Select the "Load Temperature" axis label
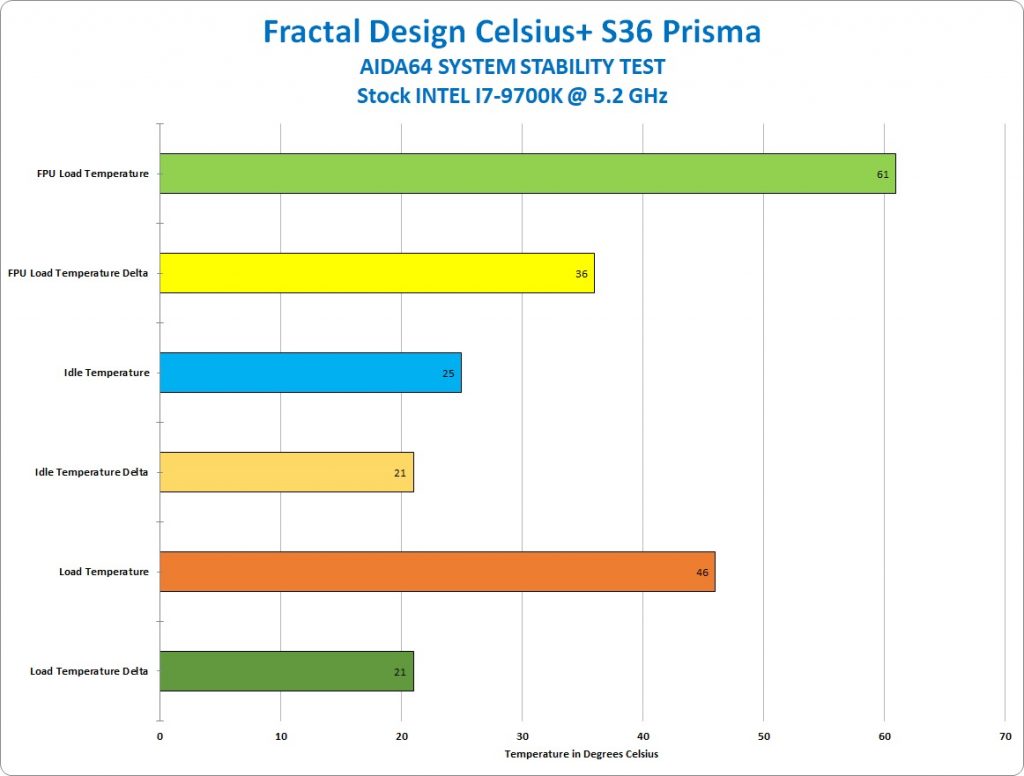 (104, 572)
